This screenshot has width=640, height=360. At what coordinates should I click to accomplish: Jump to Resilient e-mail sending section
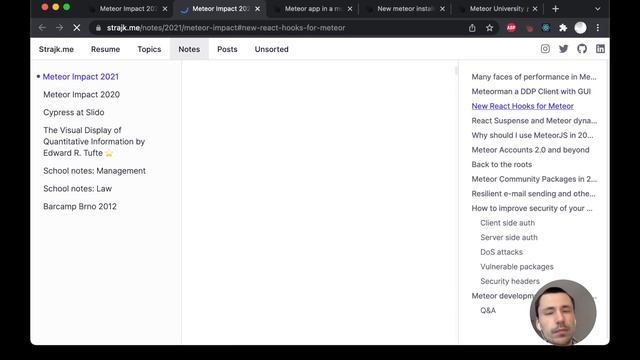533,193
